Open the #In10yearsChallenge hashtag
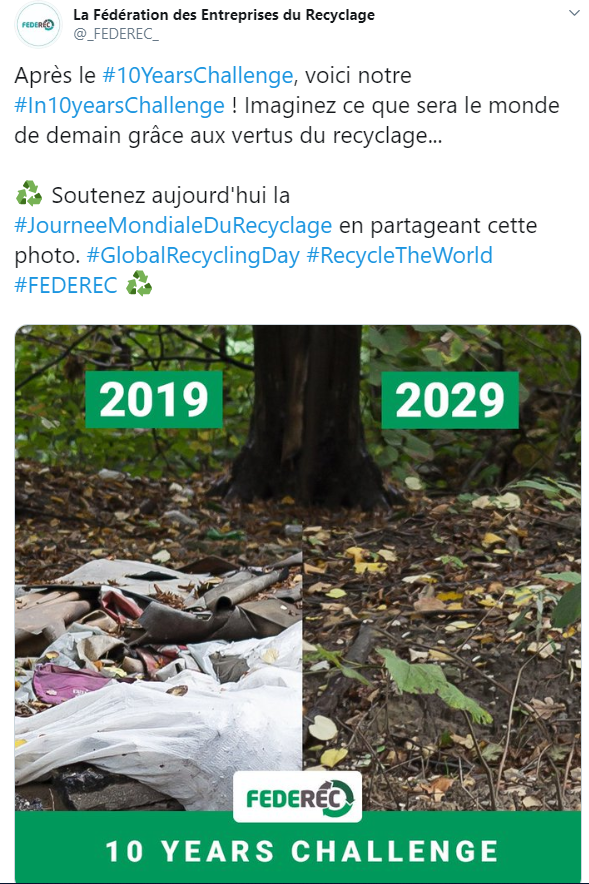Viewport: 589px width, 884px height. point(119,105)
